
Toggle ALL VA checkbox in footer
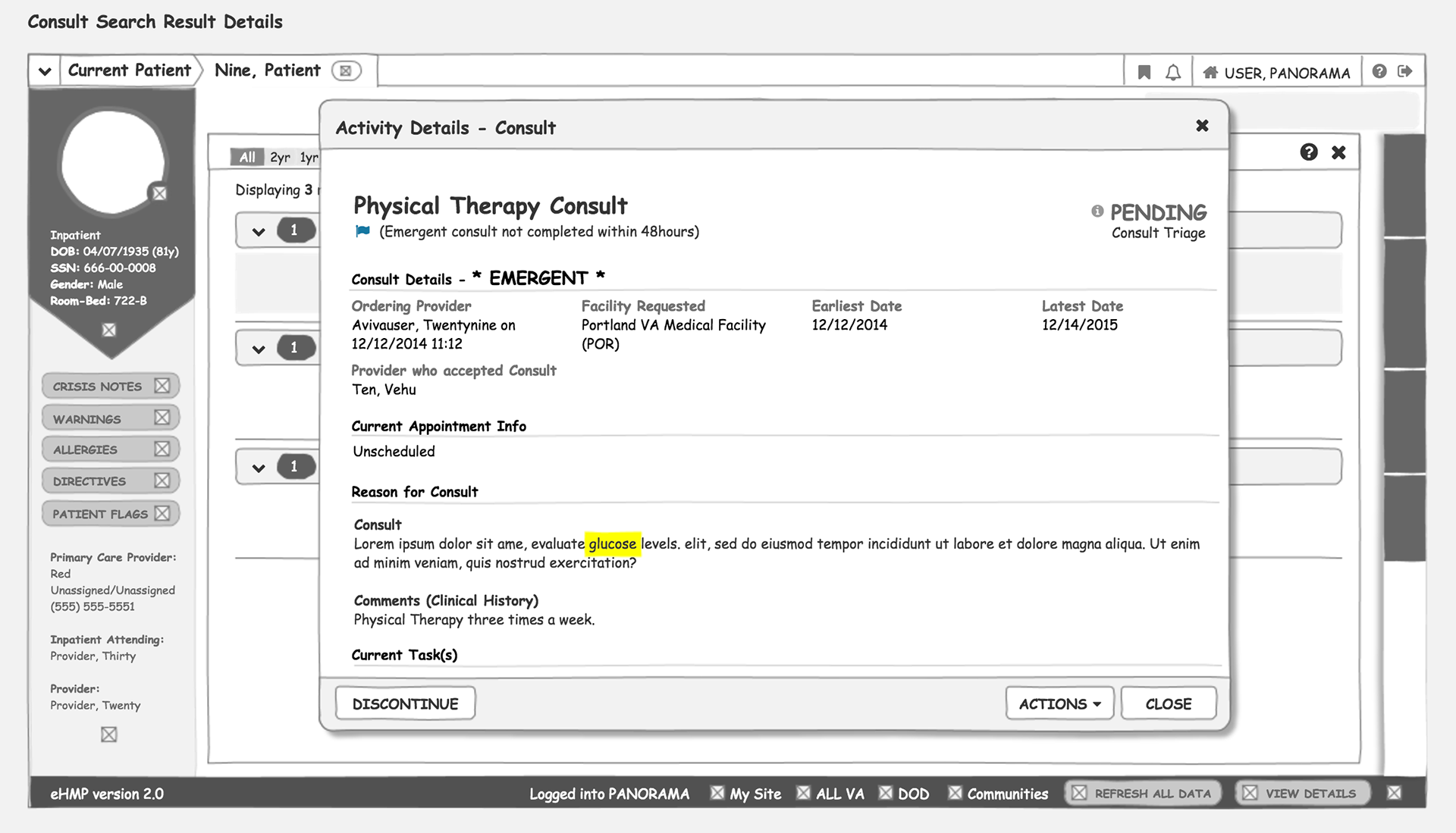(x=803, y=793)
